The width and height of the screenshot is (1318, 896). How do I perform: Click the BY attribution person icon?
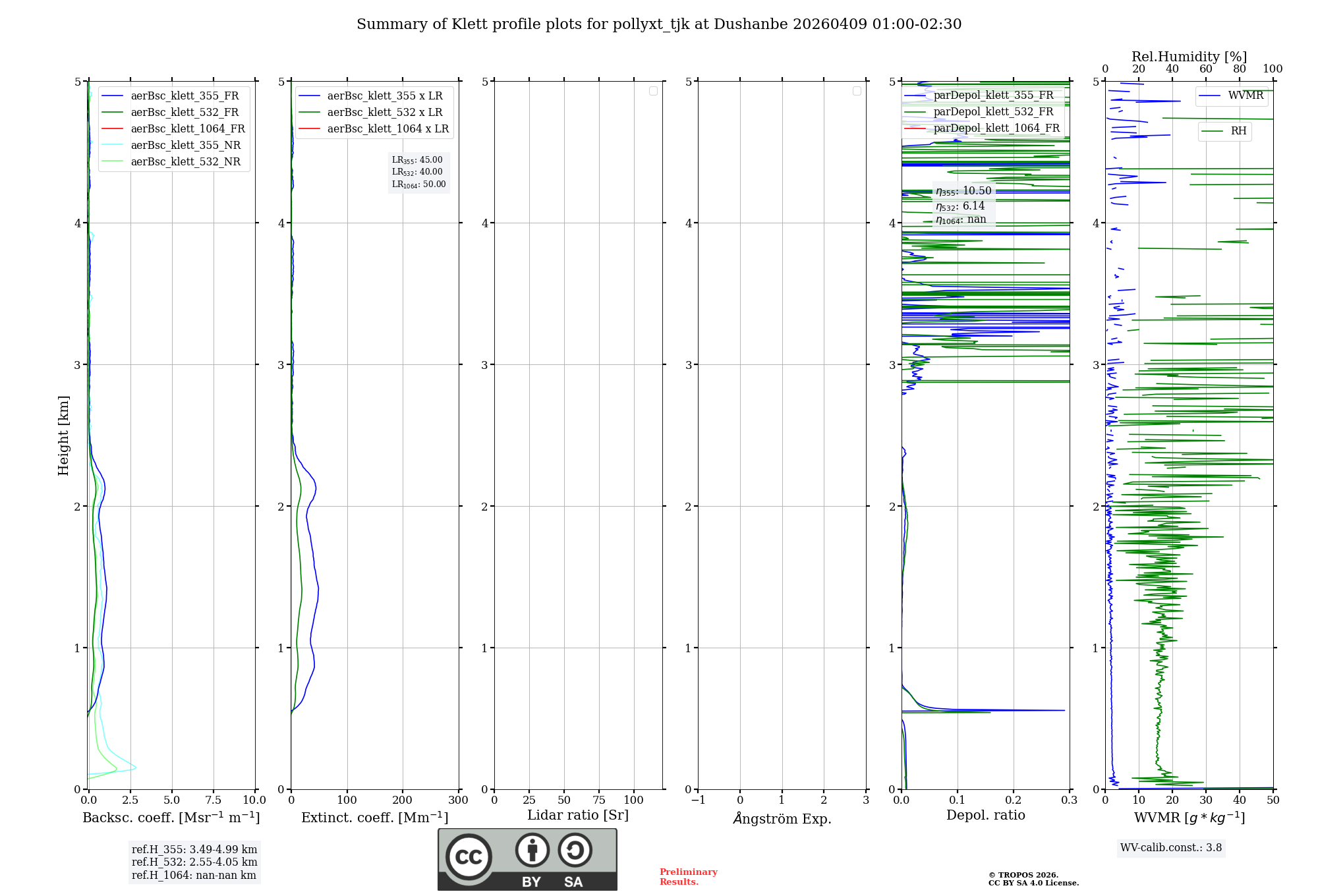(532, 850)
